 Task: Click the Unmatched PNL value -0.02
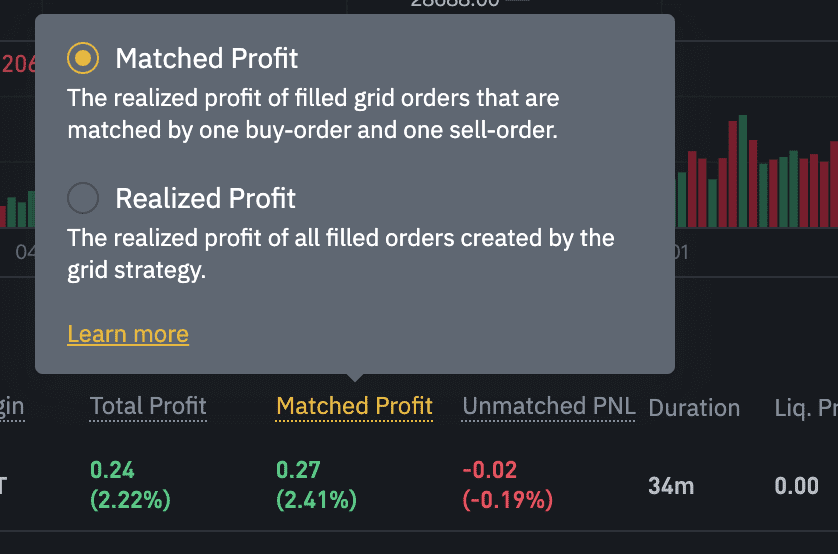tap(490, 470)
